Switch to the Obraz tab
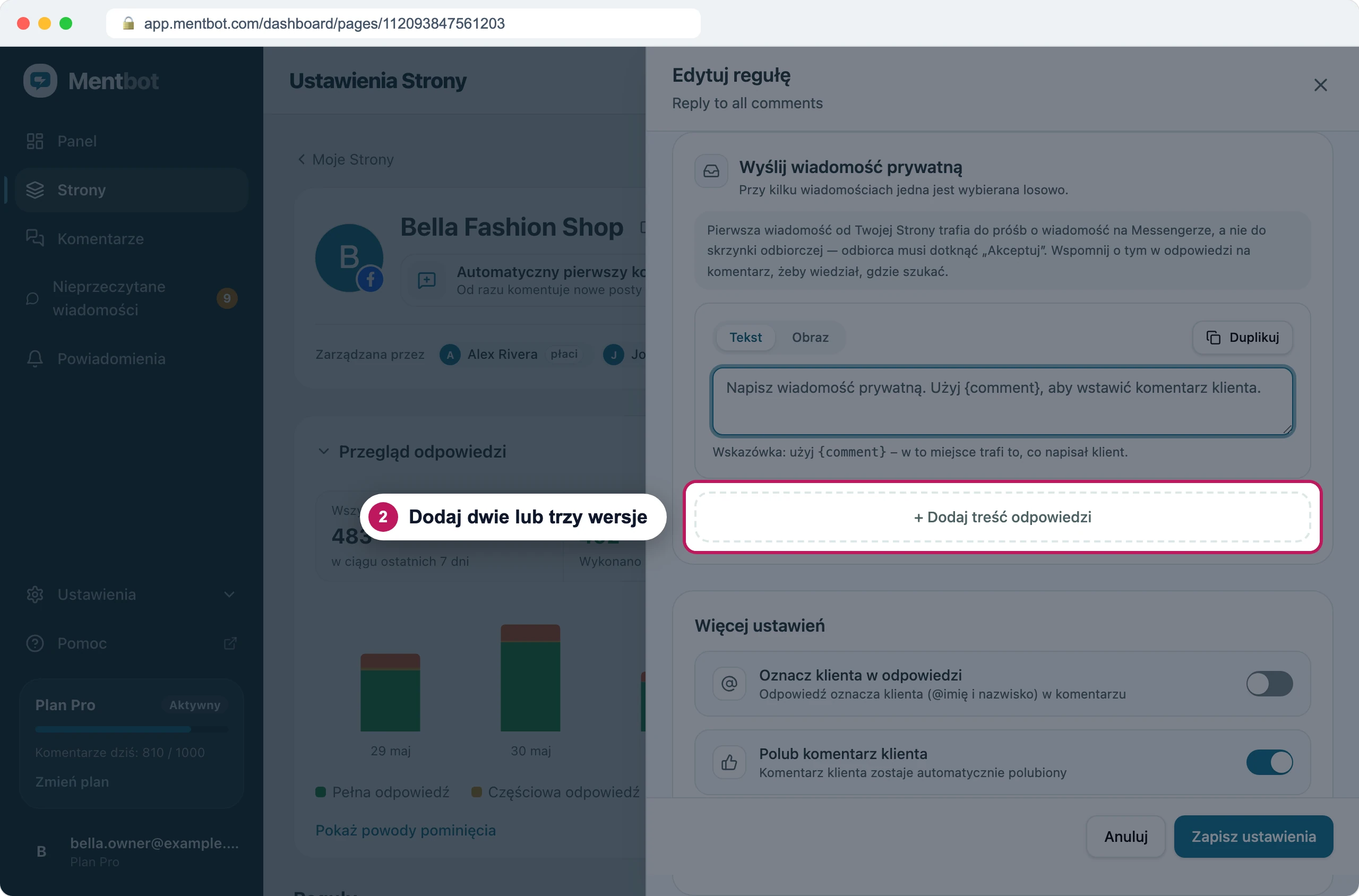The height and width of the screenshot is (896, 1359). (x=810, y=337)
